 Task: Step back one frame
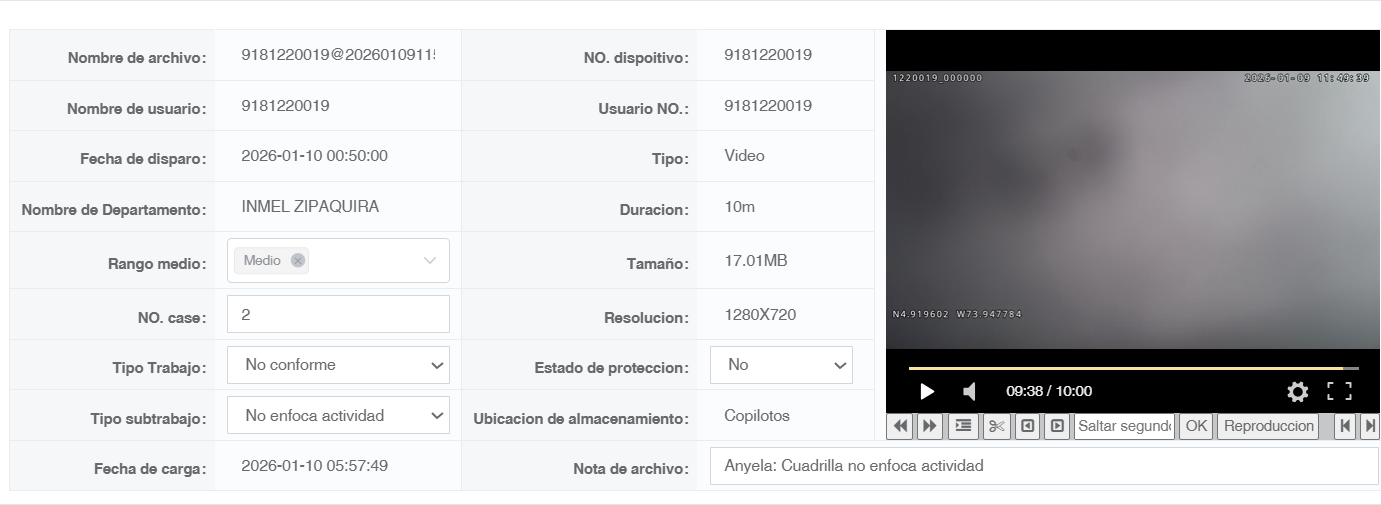pos(1027,426)
